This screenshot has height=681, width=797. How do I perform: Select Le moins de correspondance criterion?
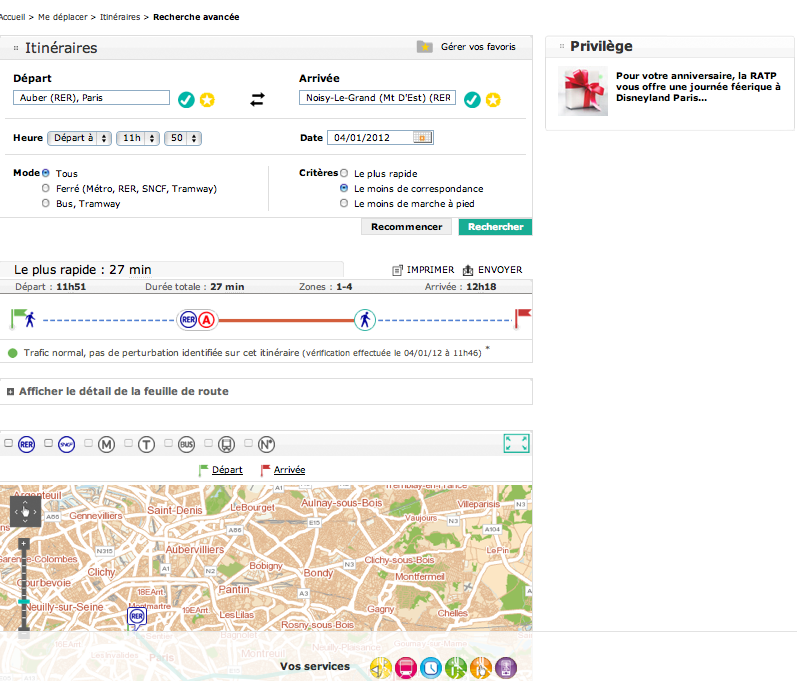click(x=344, y=188)
